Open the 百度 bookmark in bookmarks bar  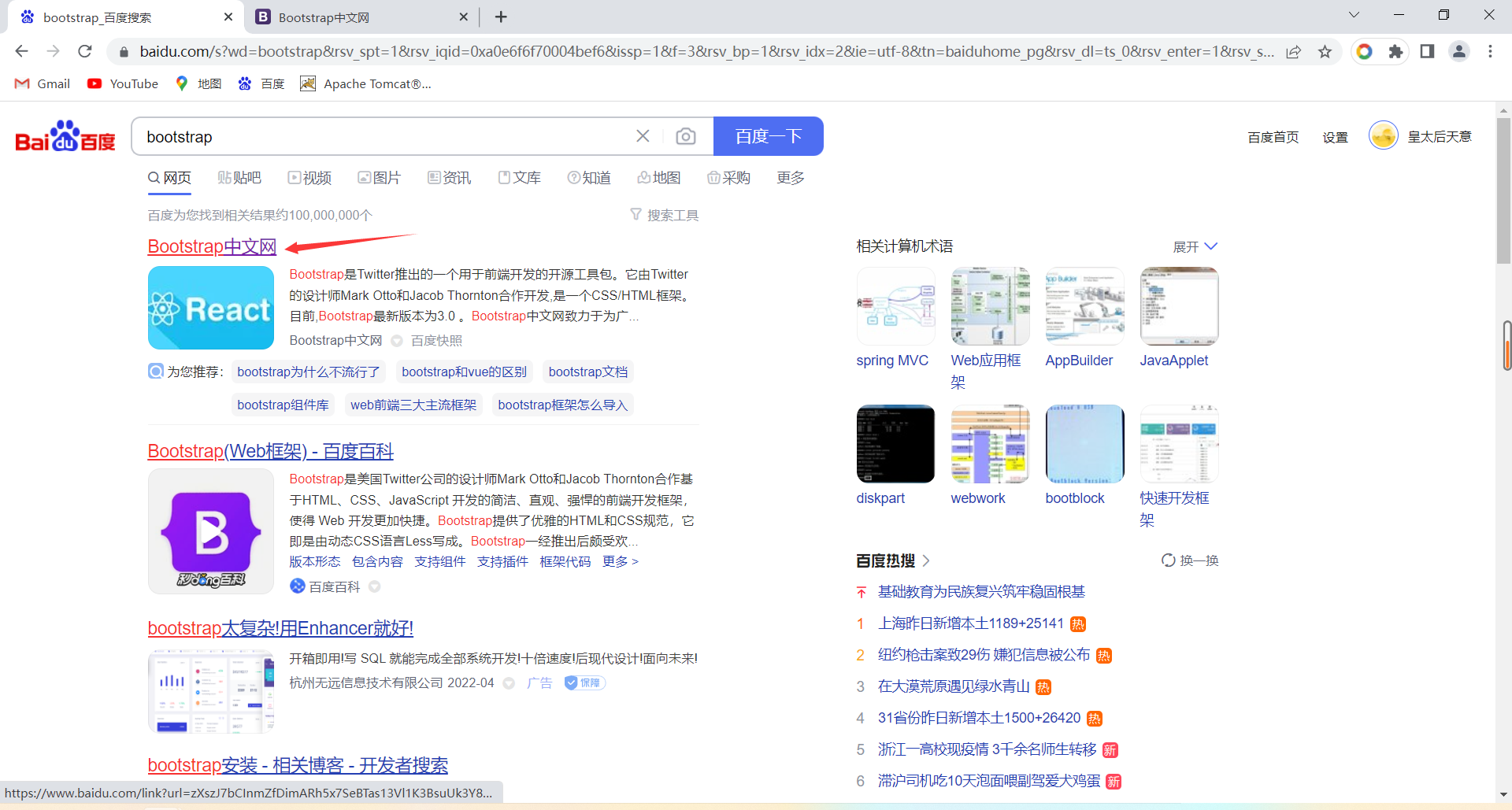261,83
